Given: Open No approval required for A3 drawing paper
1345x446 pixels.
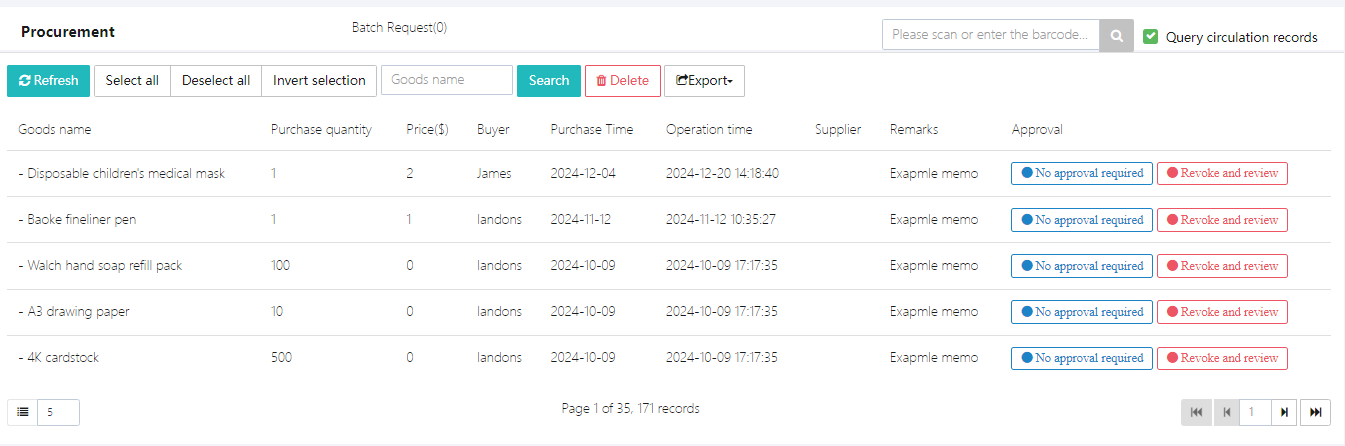Looking at the screenshot, I should (x=1081, y=312).
